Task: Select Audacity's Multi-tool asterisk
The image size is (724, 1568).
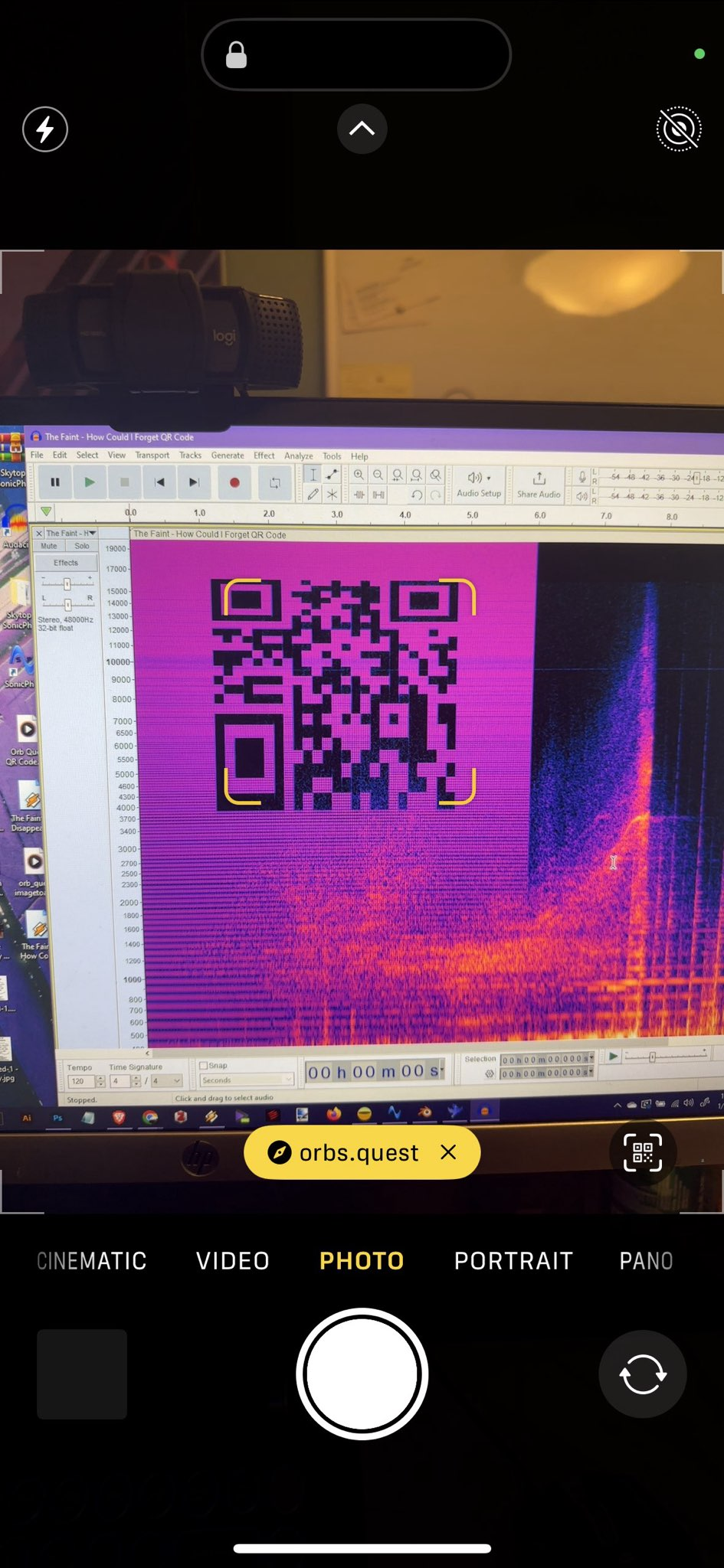Action: [332, 495]
